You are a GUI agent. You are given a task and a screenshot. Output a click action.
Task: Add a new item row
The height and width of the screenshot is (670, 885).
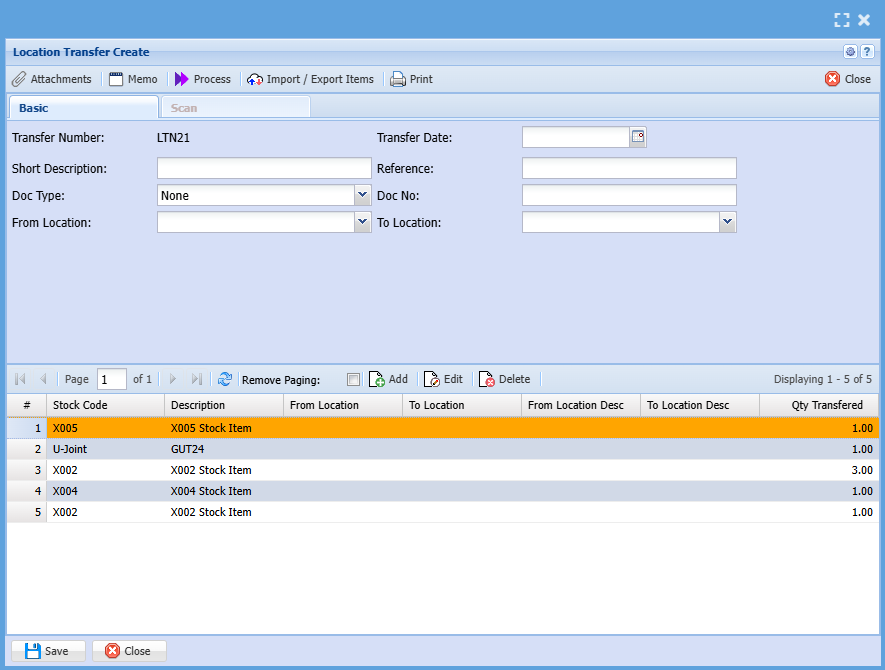click(388, 379)
